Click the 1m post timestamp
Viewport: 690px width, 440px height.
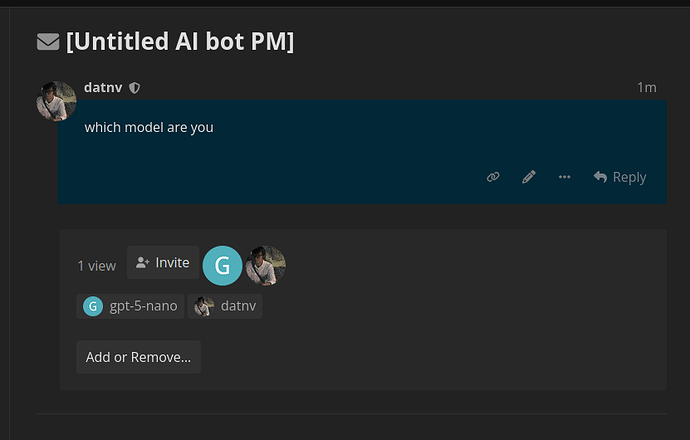tap(646, 88)
